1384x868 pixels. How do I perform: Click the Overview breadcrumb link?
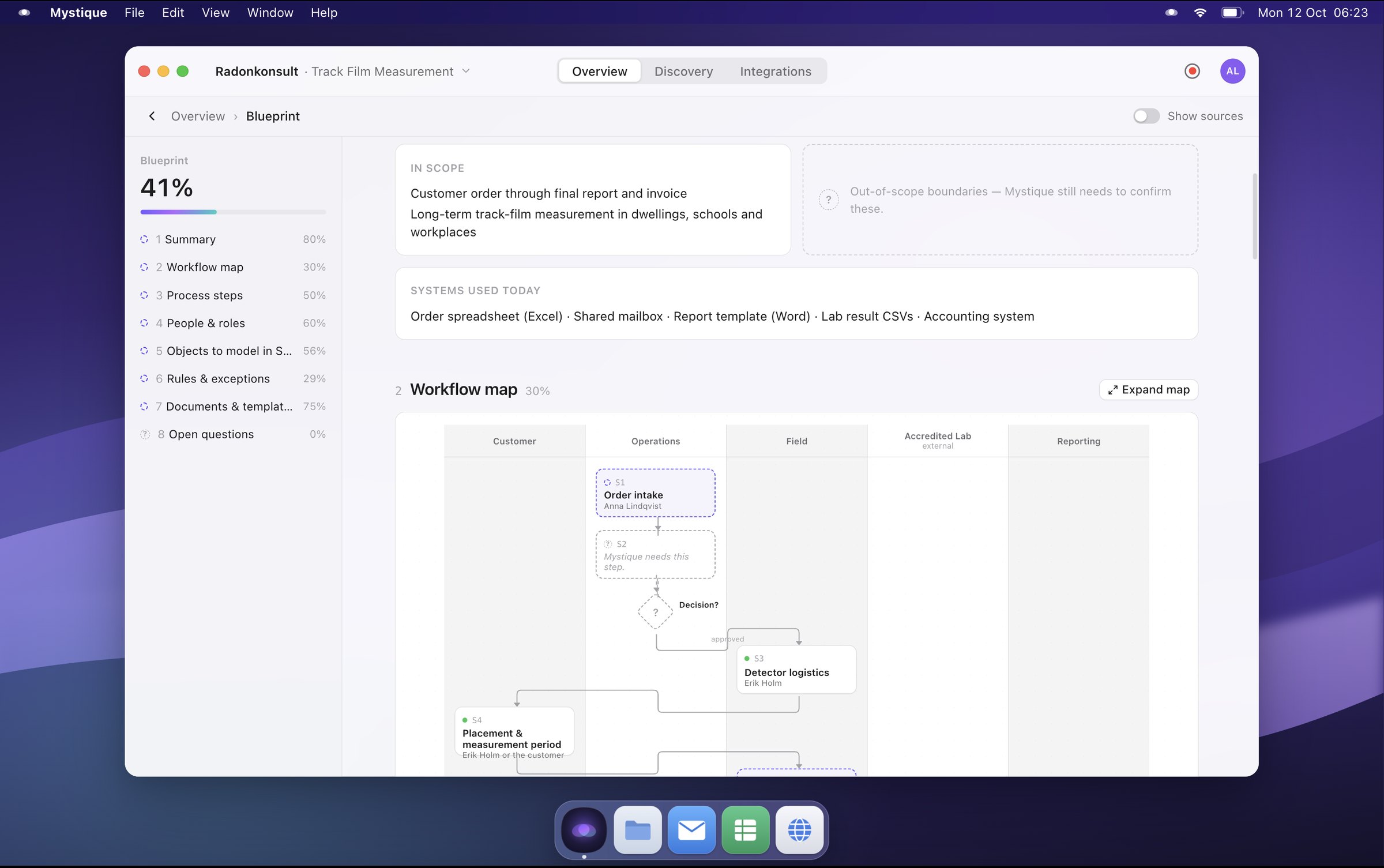tap(198, 116)
